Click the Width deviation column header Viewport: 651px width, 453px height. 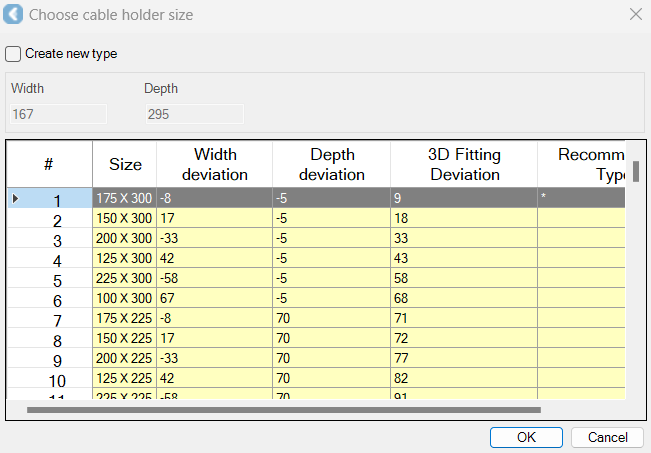click(x=214, y=164)
